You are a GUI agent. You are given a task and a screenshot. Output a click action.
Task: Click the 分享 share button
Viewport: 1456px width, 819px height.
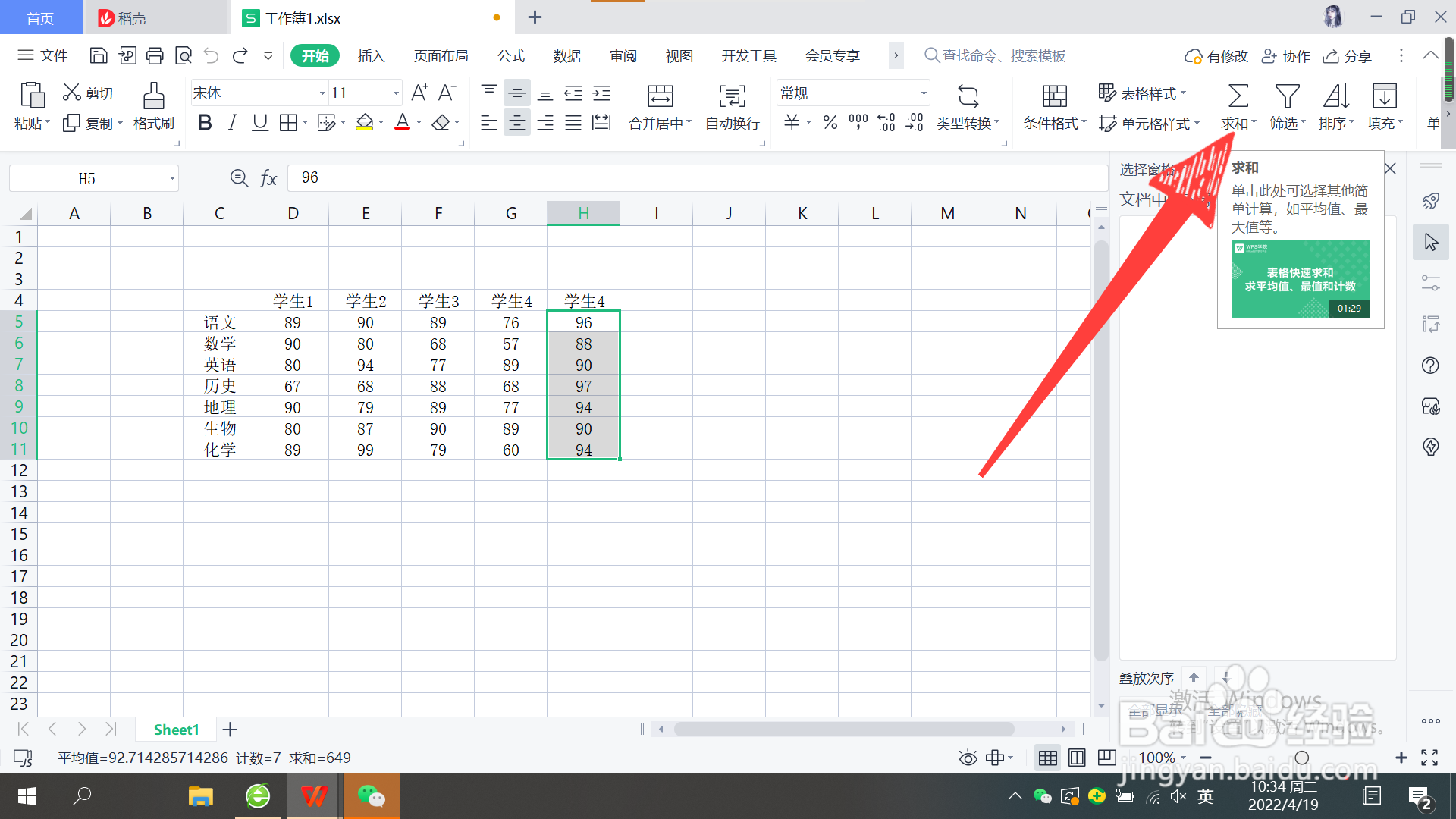point(1348,56)
